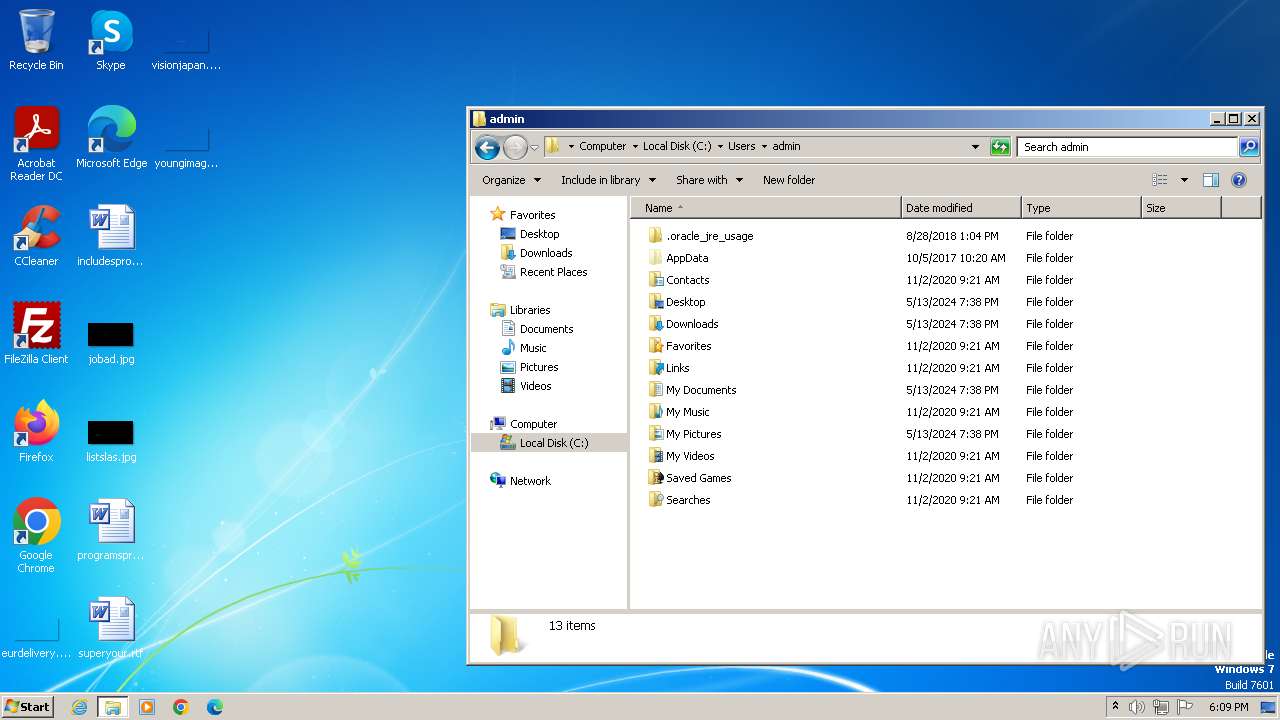Select the Saved Games folder row

click(698, 478)
